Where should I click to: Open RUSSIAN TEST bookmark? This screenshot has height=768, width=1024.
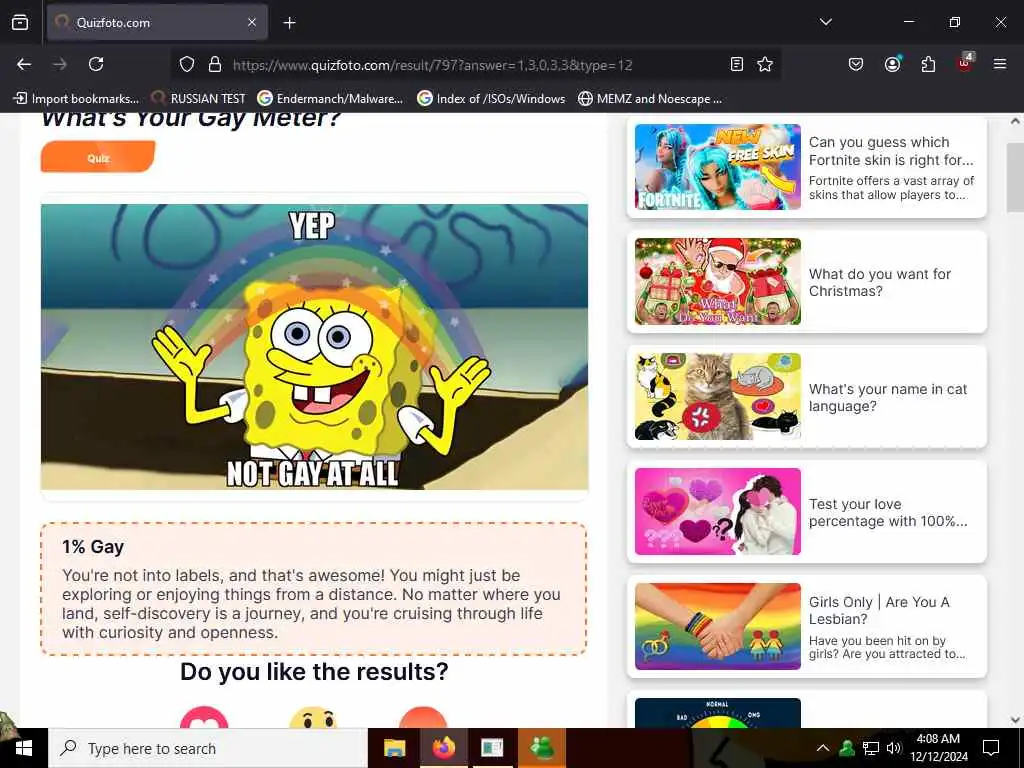coord(198,99)
